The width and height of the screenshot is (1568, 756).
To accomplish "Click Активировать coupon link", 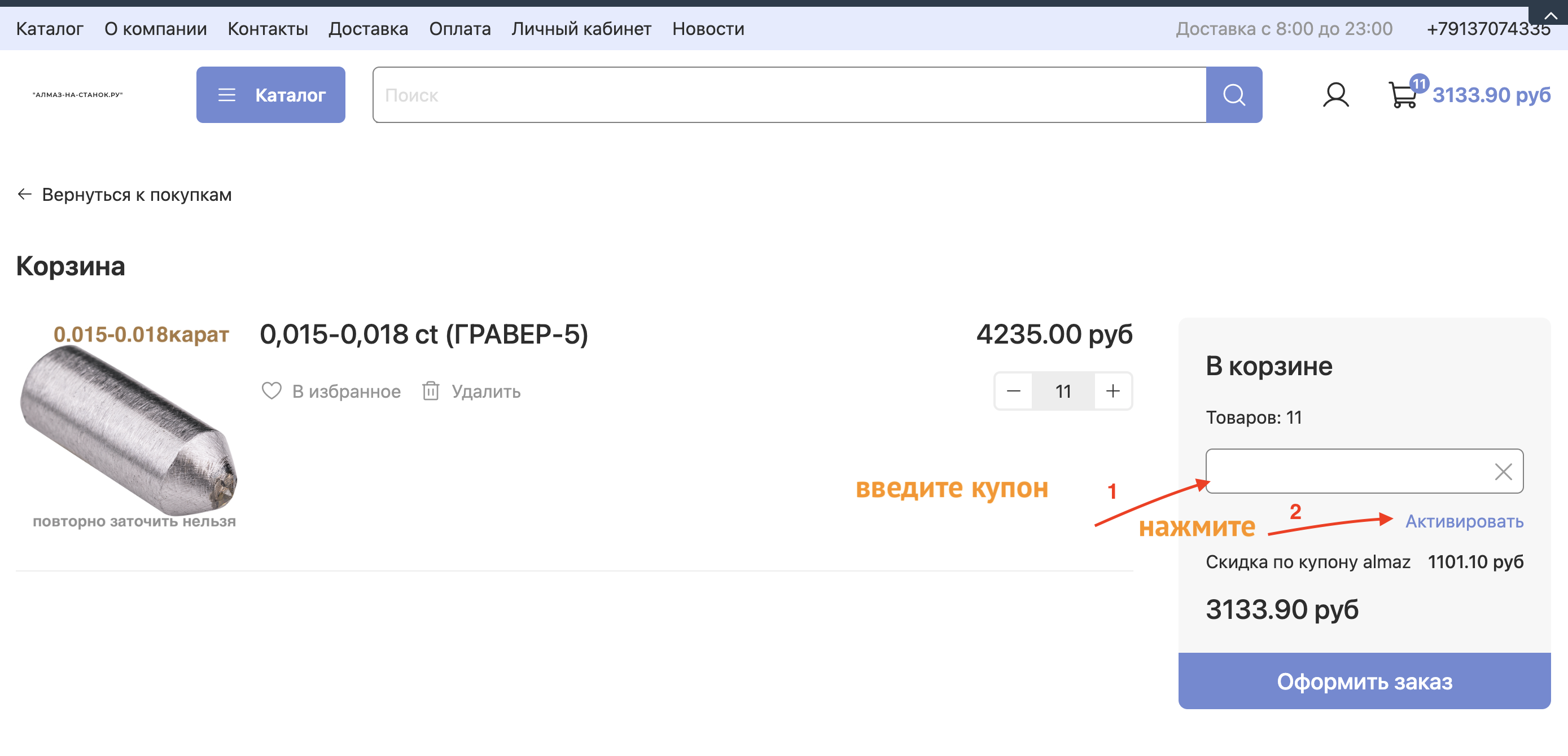I will click(x=1464, y=521).
